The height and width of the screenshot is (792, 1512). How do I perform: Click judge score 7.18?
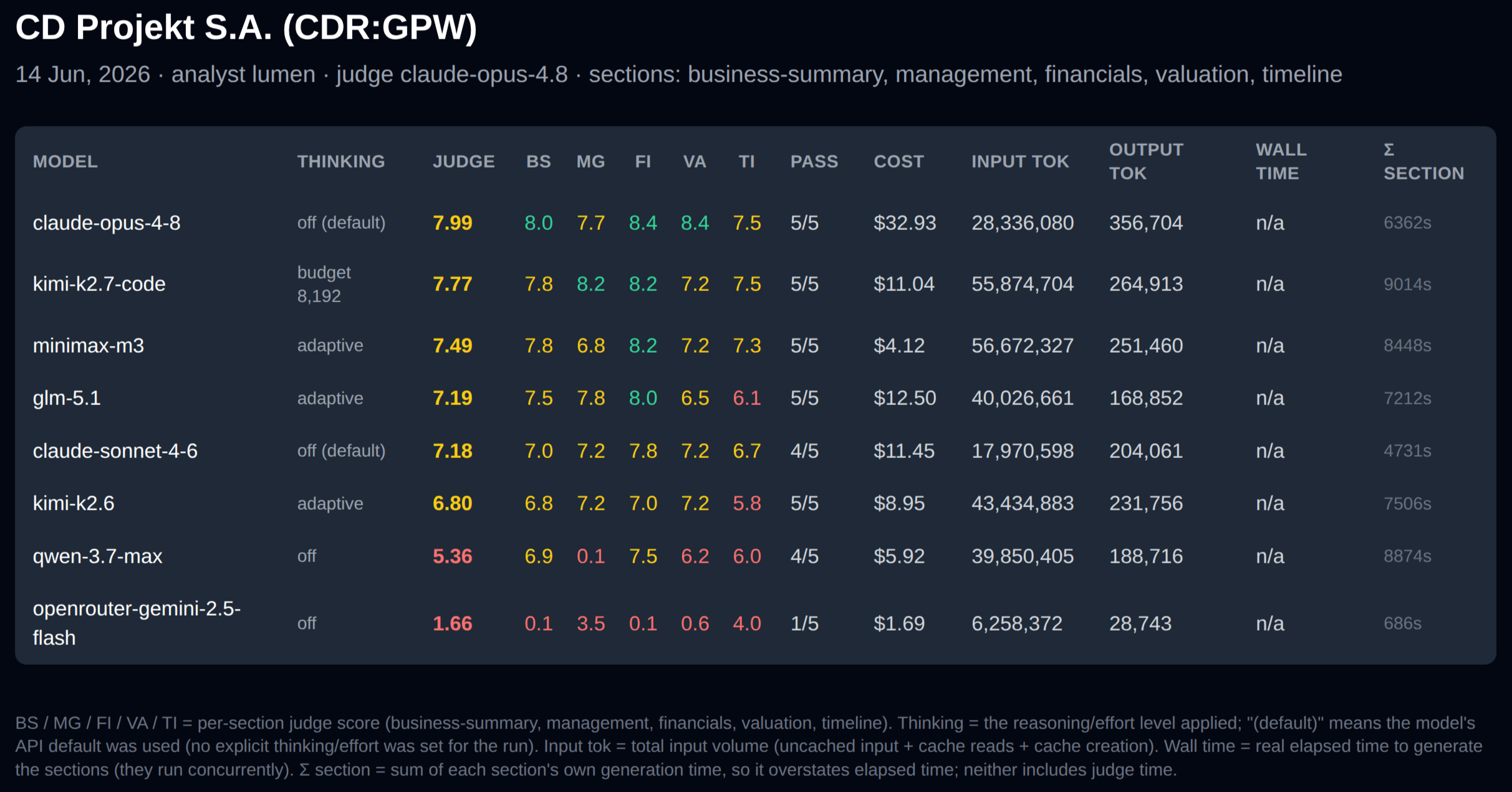(453, 451)
